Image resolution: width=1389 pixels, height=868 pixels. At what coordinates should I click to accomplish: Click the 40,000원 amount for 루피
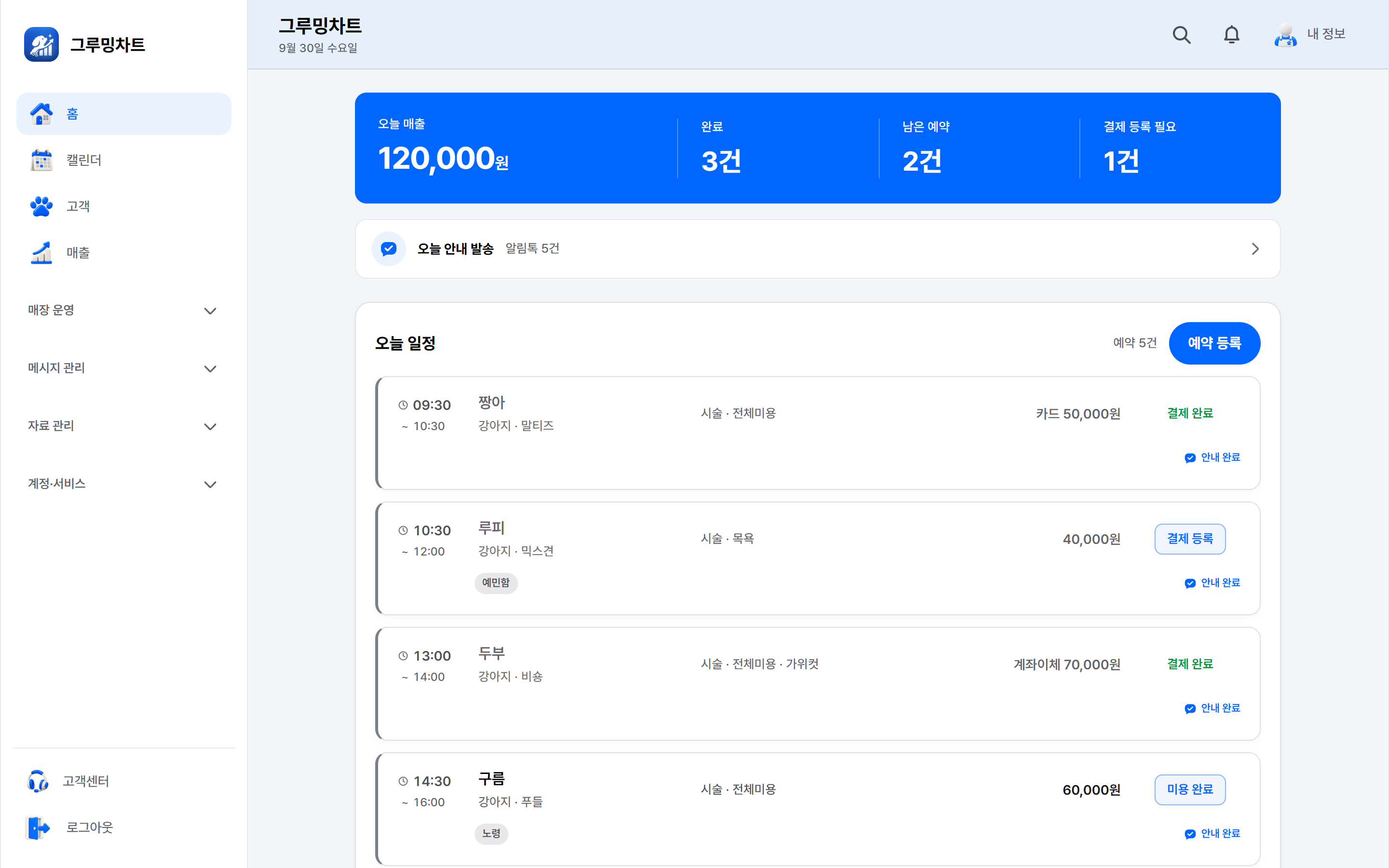1092,540
